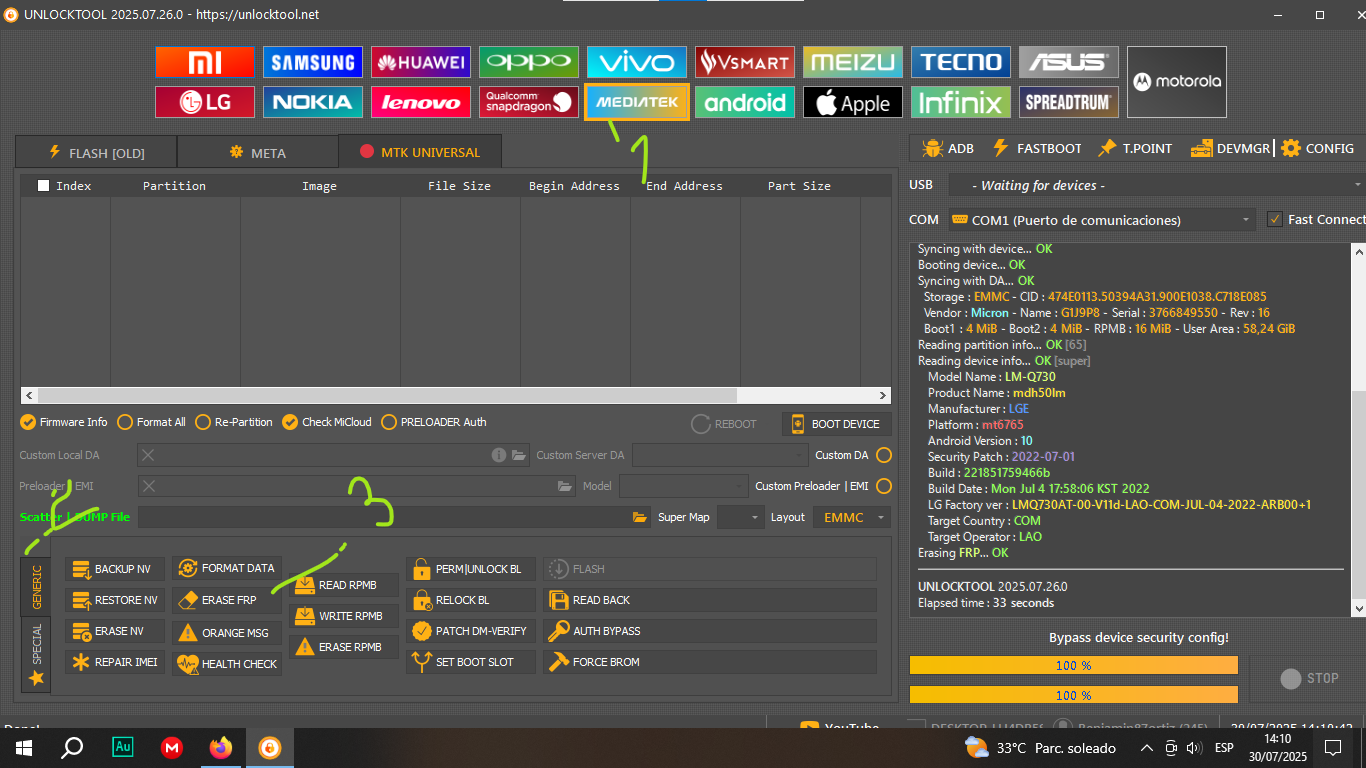This screenshot has width=1366, height=768.
Task: Toggle the Index select-all checkbox
Action: [43, 185]
